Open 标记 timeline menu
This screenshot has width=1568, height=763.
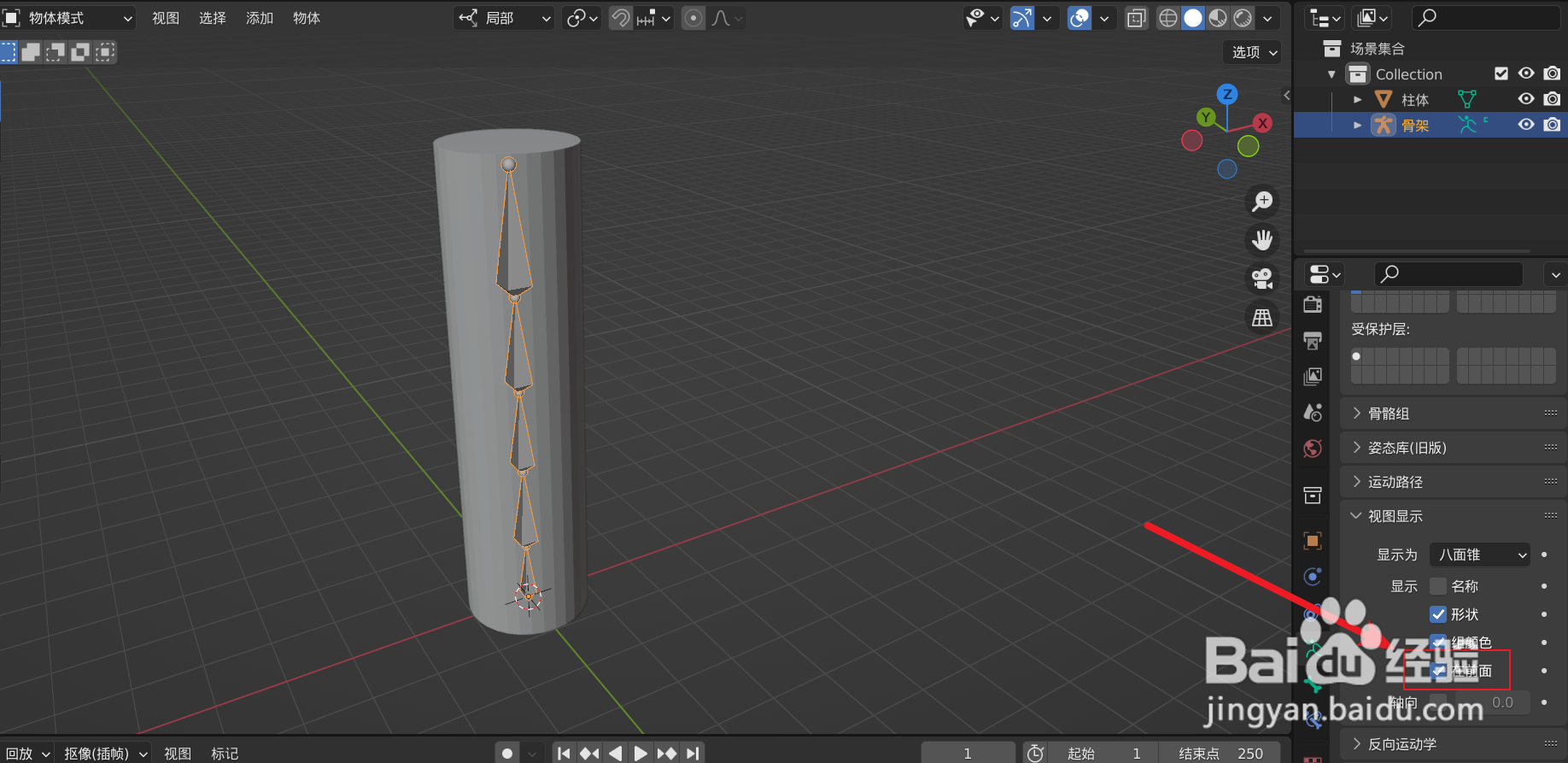225,753
